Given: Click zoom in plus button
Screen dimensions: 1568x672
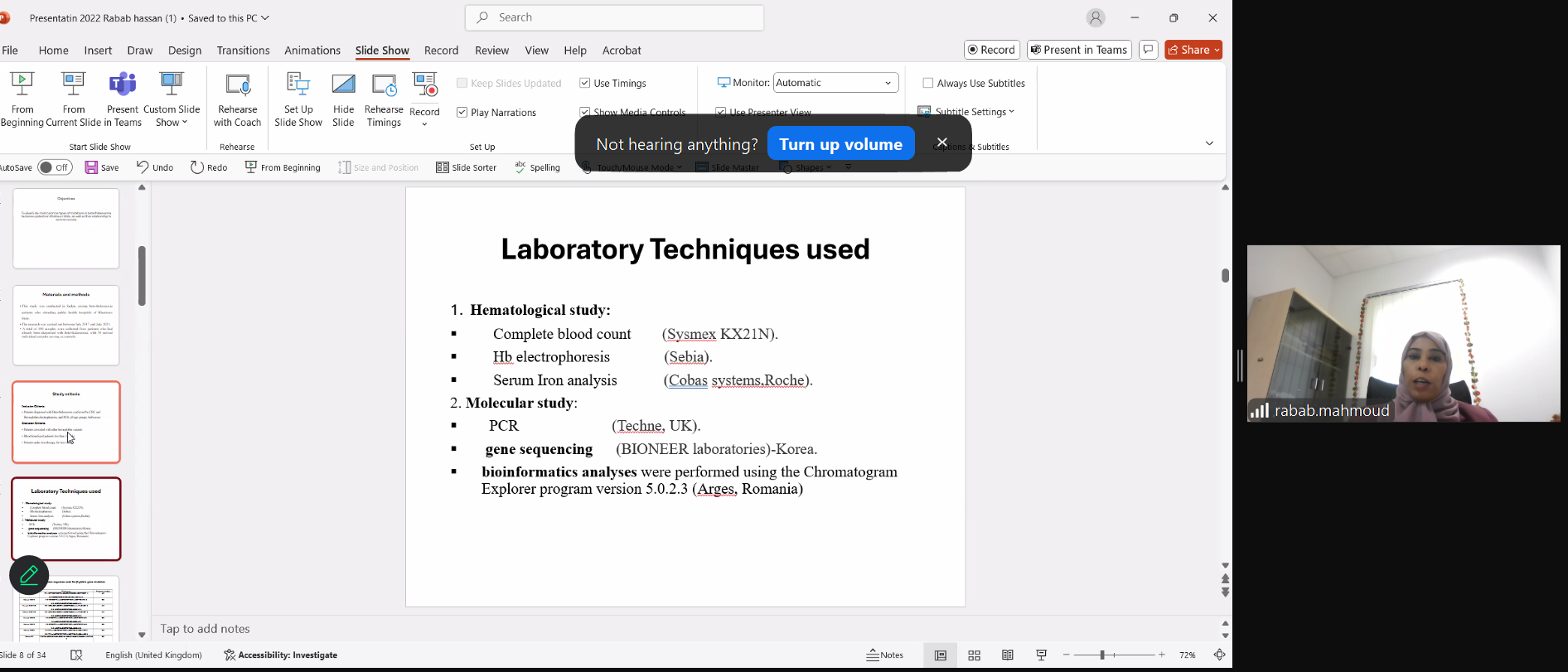Looking at the screenshot, I should click(x=1162, y=655).
